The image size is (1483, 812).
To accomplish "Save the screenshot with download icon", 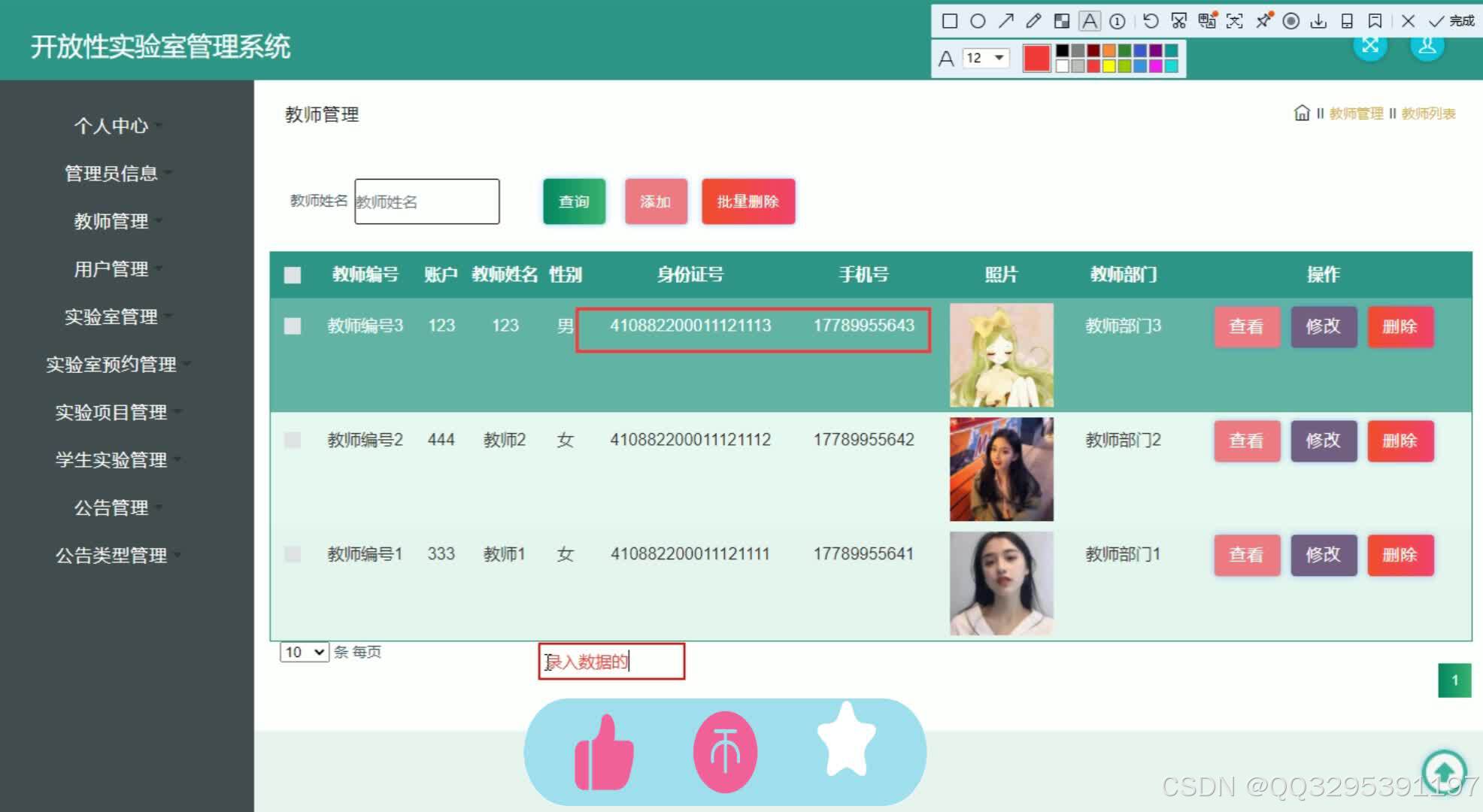I will (1318, 21).
